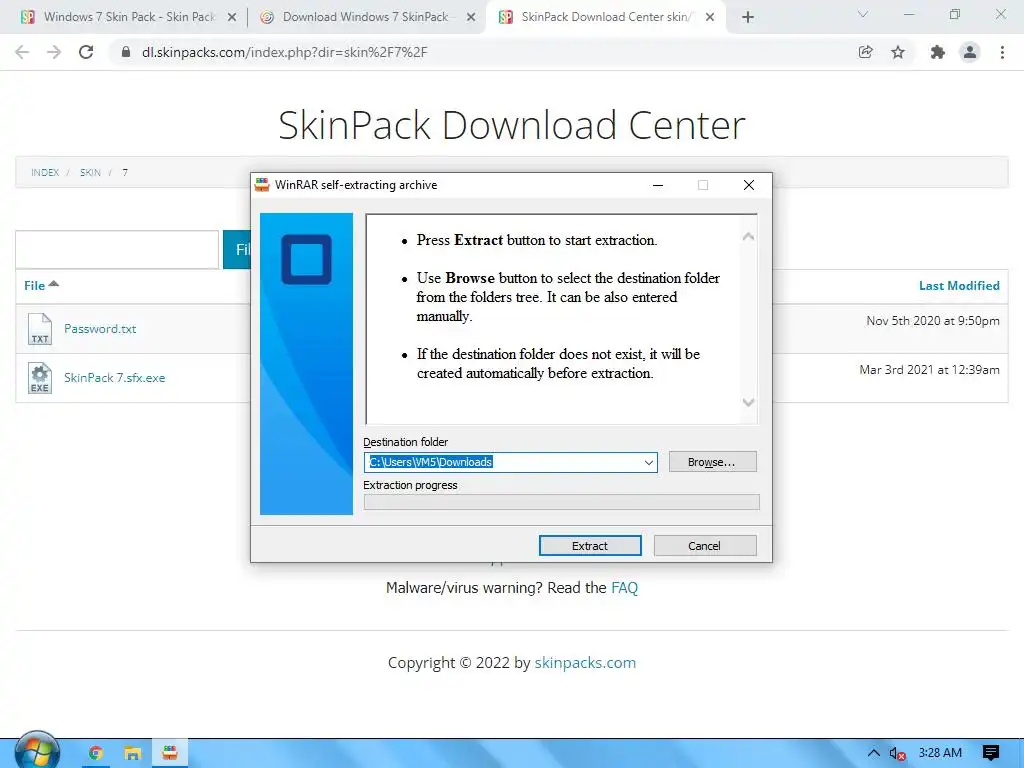Reload the current page
This screenshot has width=1024, height=768.
[86, 52]
